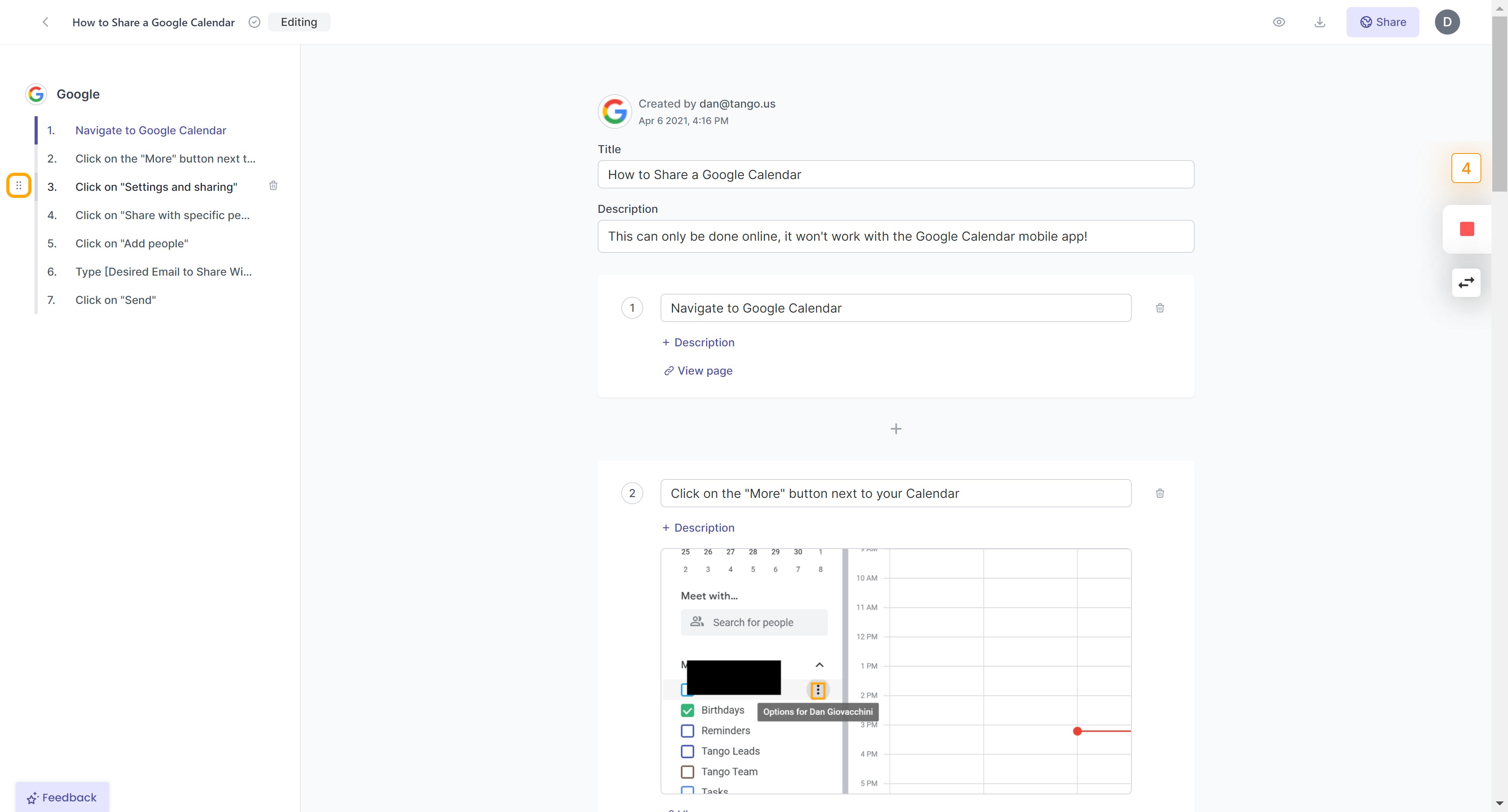Click the swap arrows panel icon
This screenshot has height=812, width=1508.
(x=1466, y=283)
